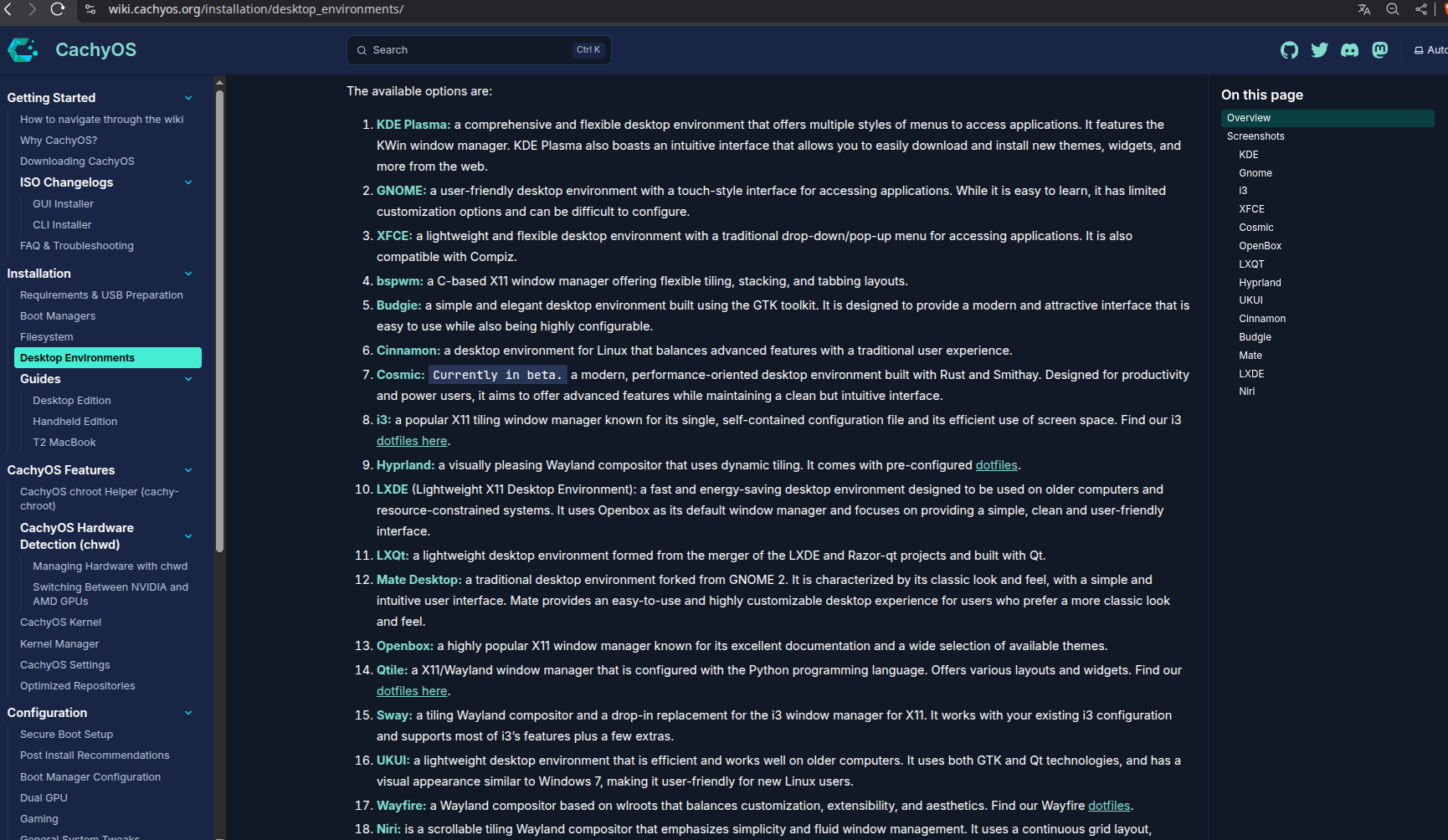Jump to Mate in On this page
The width and height of the screenshot is (1448, 840).
[x=1250, y=356]
